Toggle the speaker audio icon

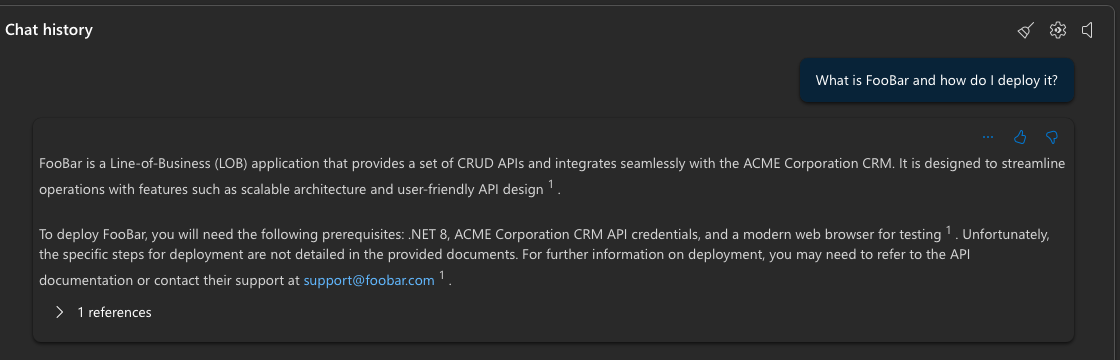click(x=1088, y=30)
